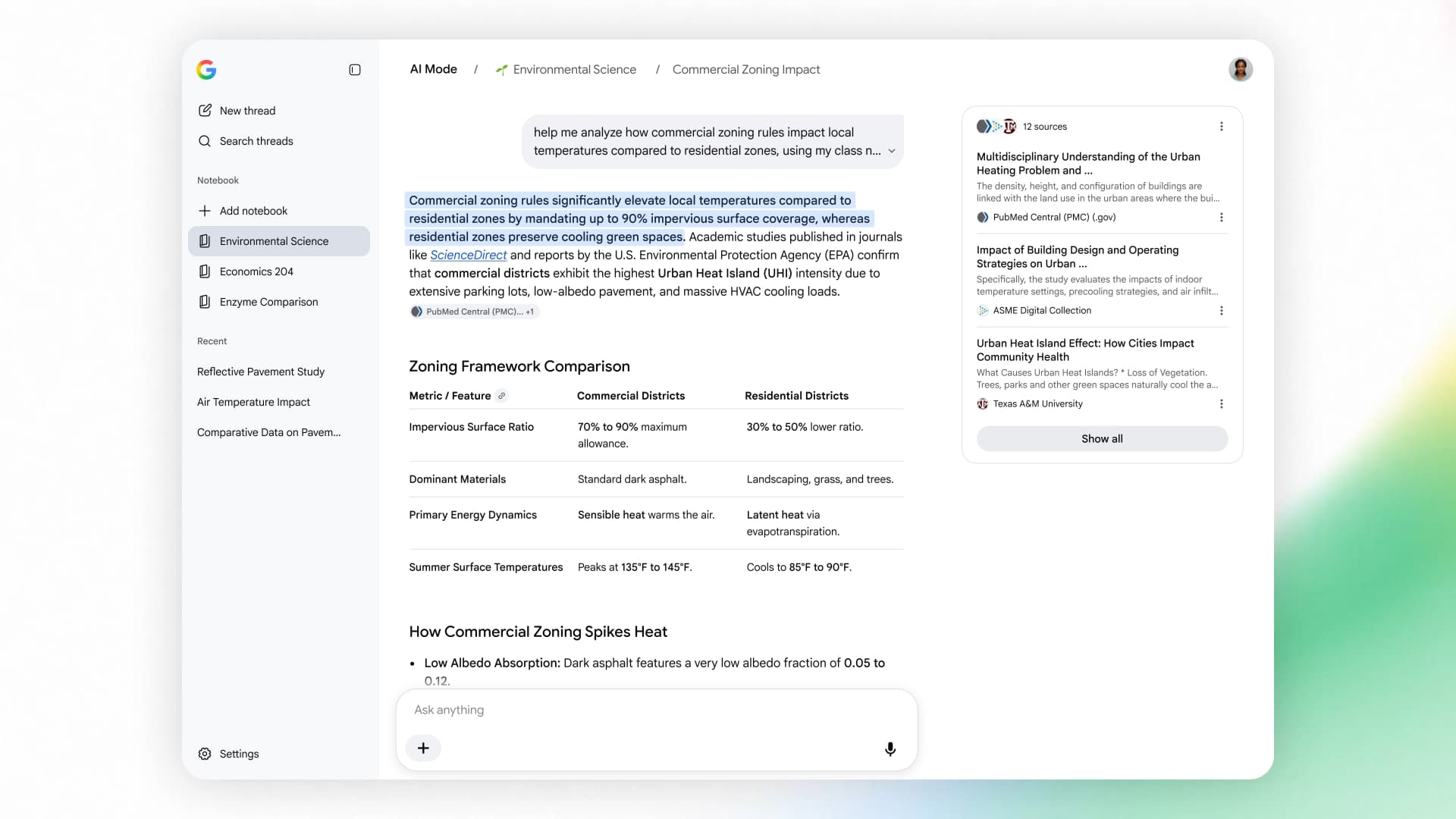Click the Google logo icon

(x=206, y=70)
